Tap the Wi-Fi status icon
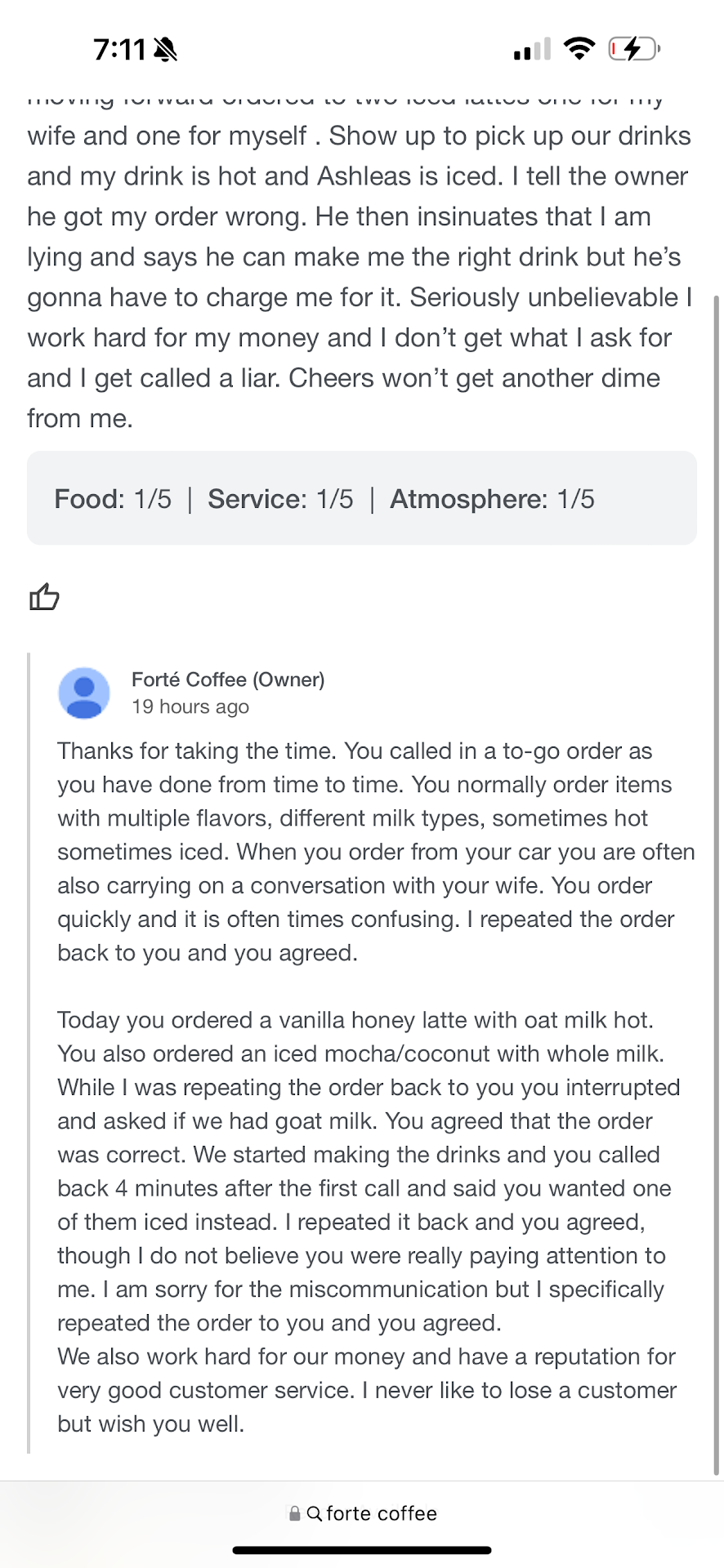The width and height of the screenshot is (724, 1568). (x=579, y=49)
